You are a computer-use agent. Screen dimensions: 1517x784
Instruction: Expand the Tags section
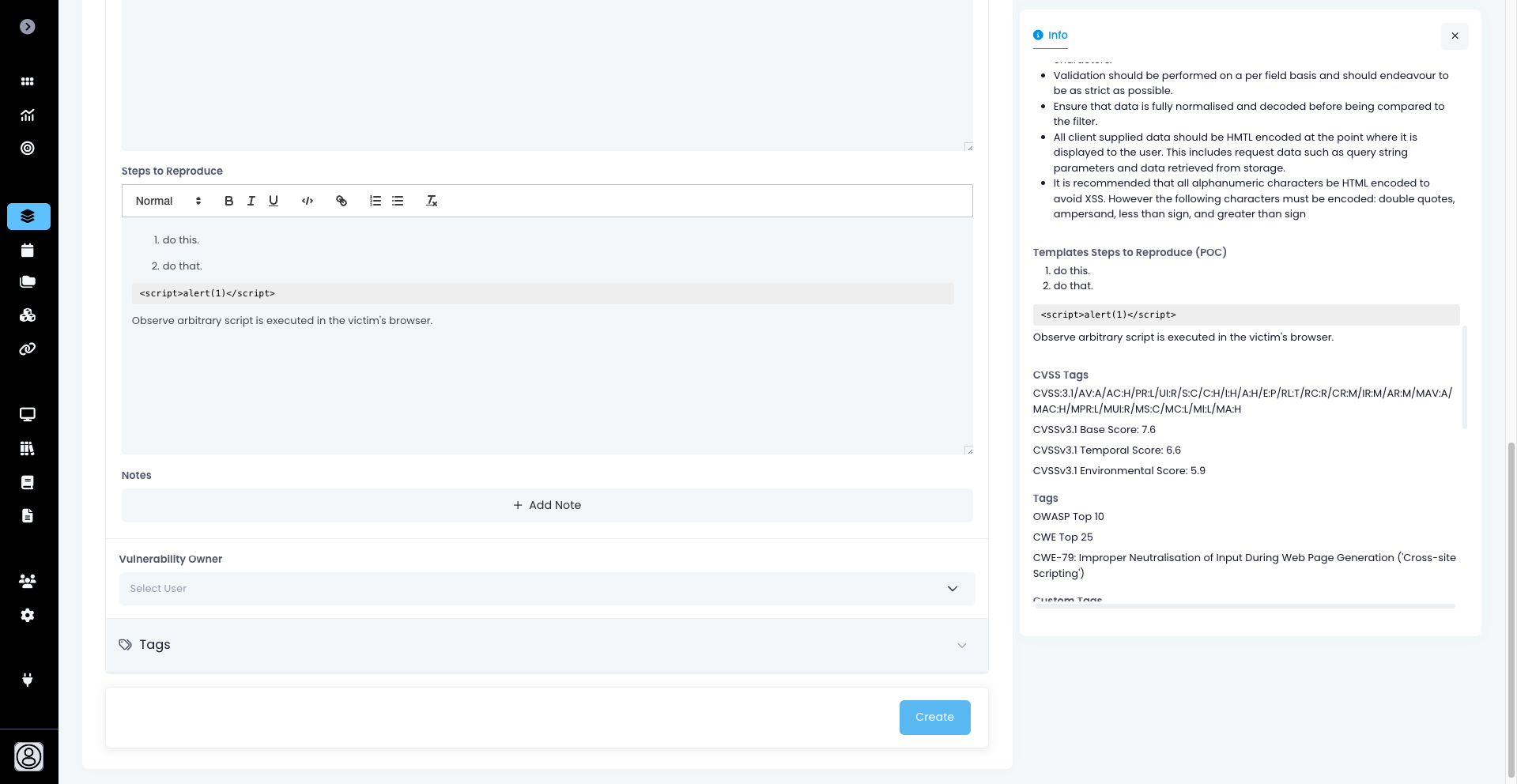pos(546,645)
